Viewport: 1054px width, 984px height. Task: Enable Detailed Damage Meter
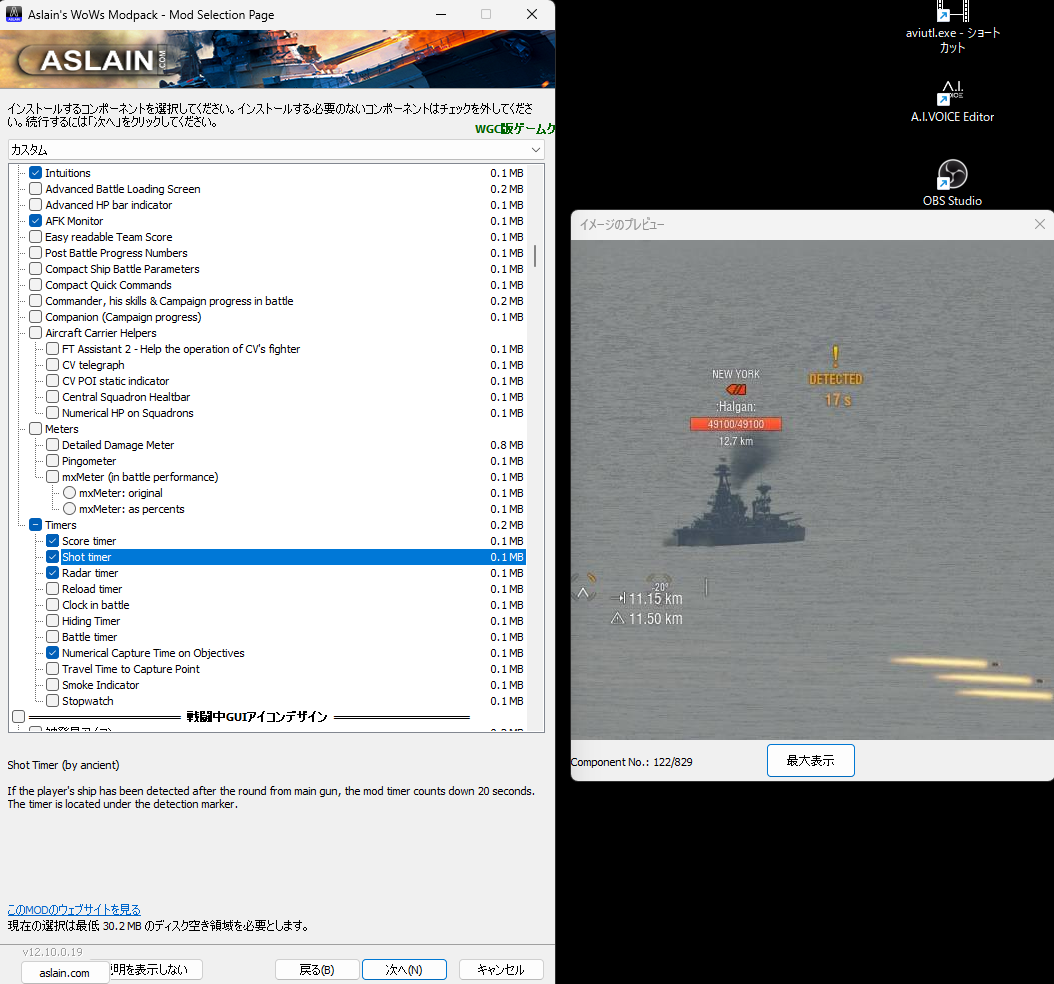click(x=51, y=444)
